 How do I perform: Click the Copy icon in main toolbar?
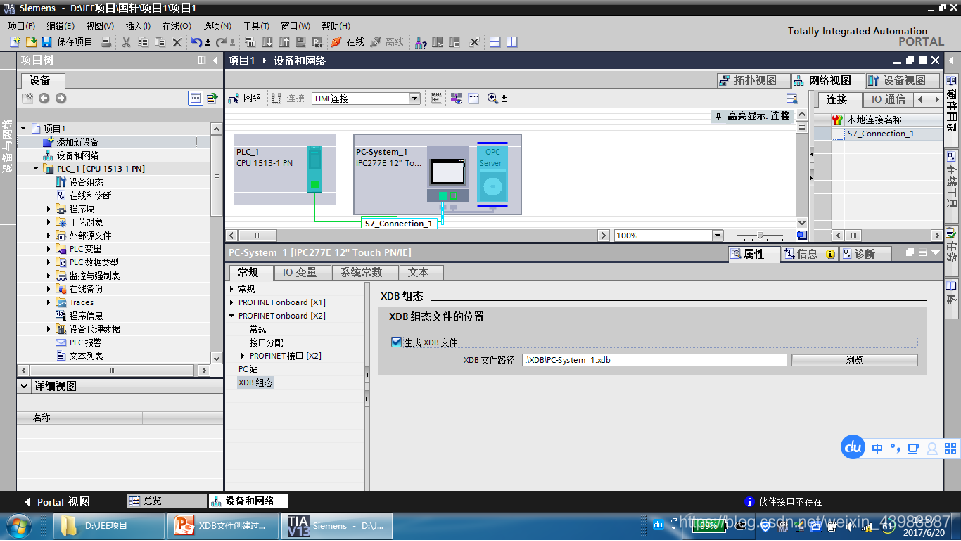coord(143,42)
